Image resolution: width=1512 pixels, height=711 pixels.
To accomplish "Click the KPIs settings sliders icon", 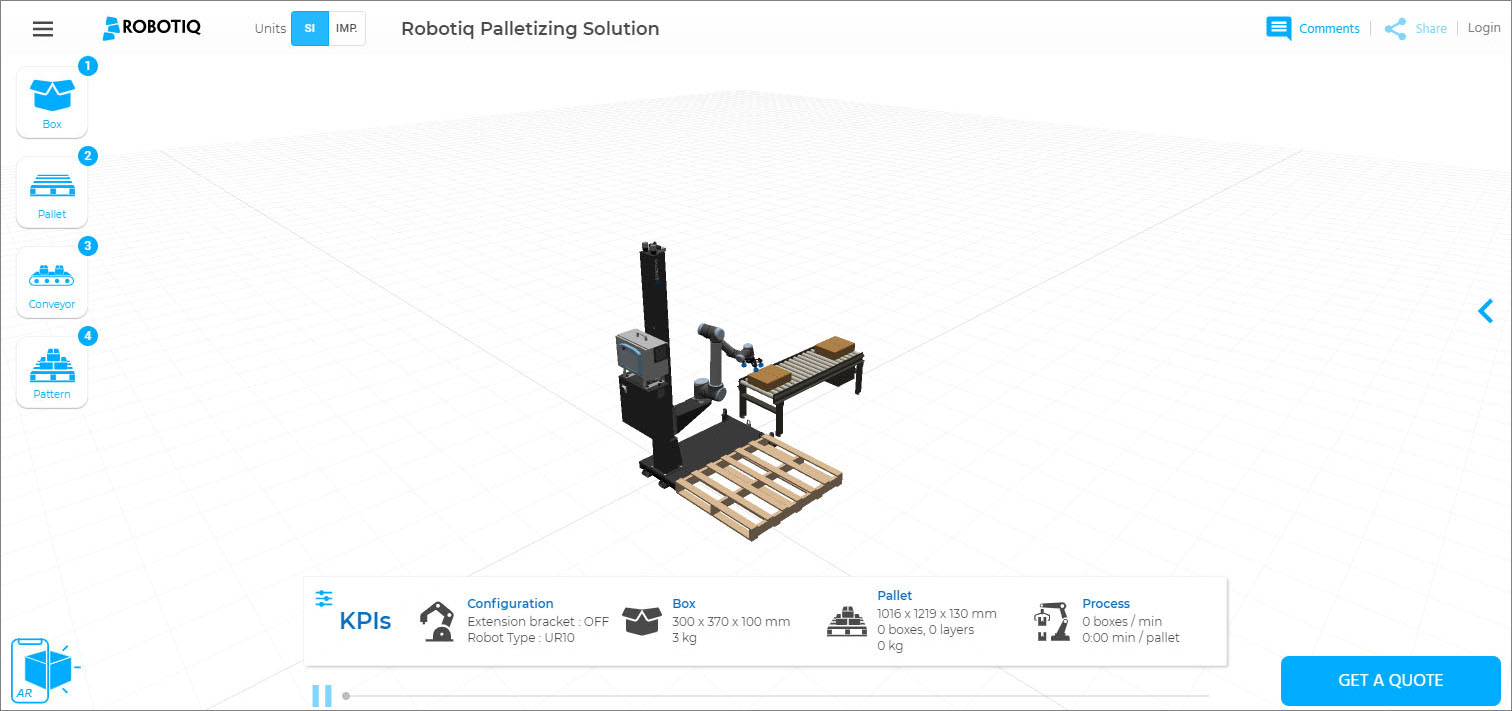I will click(x=324, y=598).
